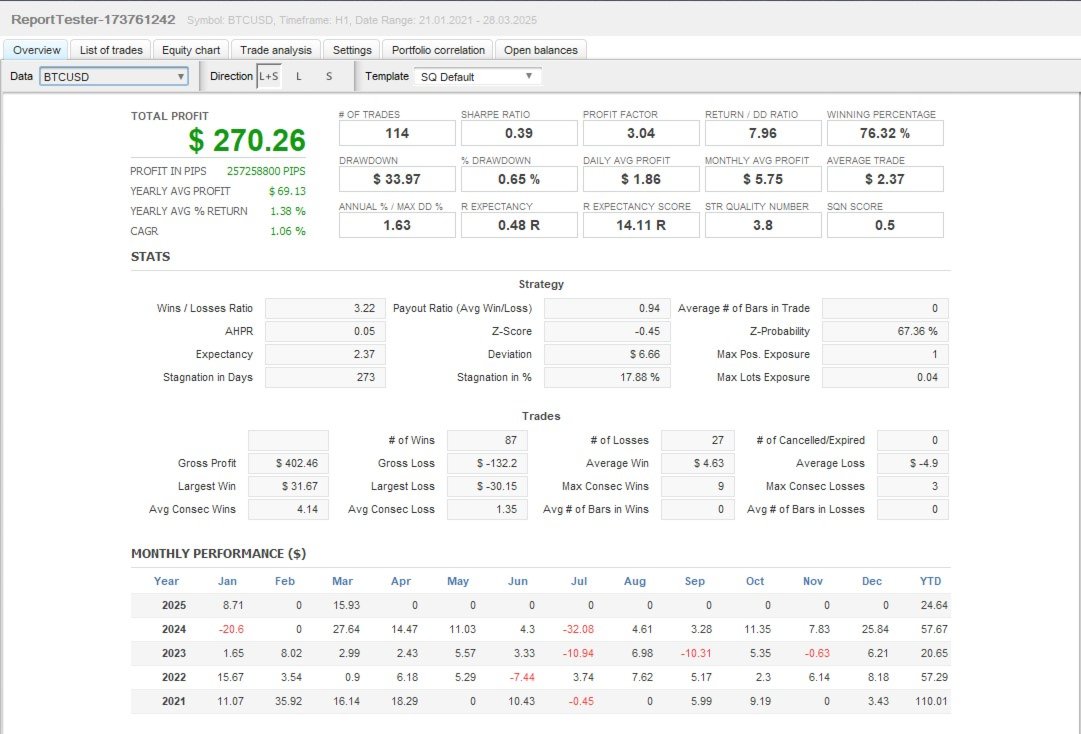Click the Winning Percentage box showing 76.32 %
The width and height of the screenshot is (1081, 734).
(885, 133)
